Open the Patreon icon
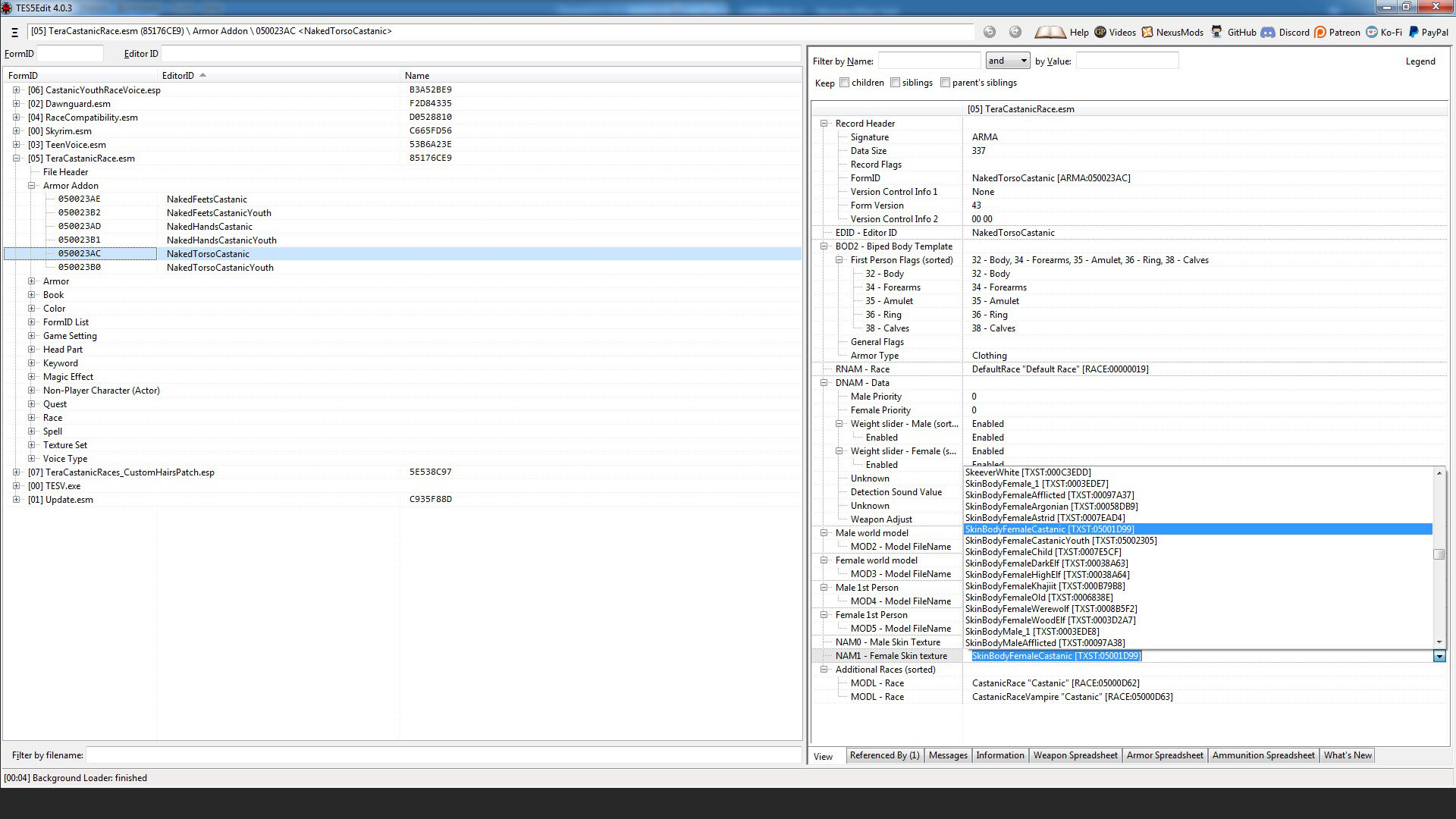Viewport: 1456px width, 819px height. click(x=1320, y=32)
